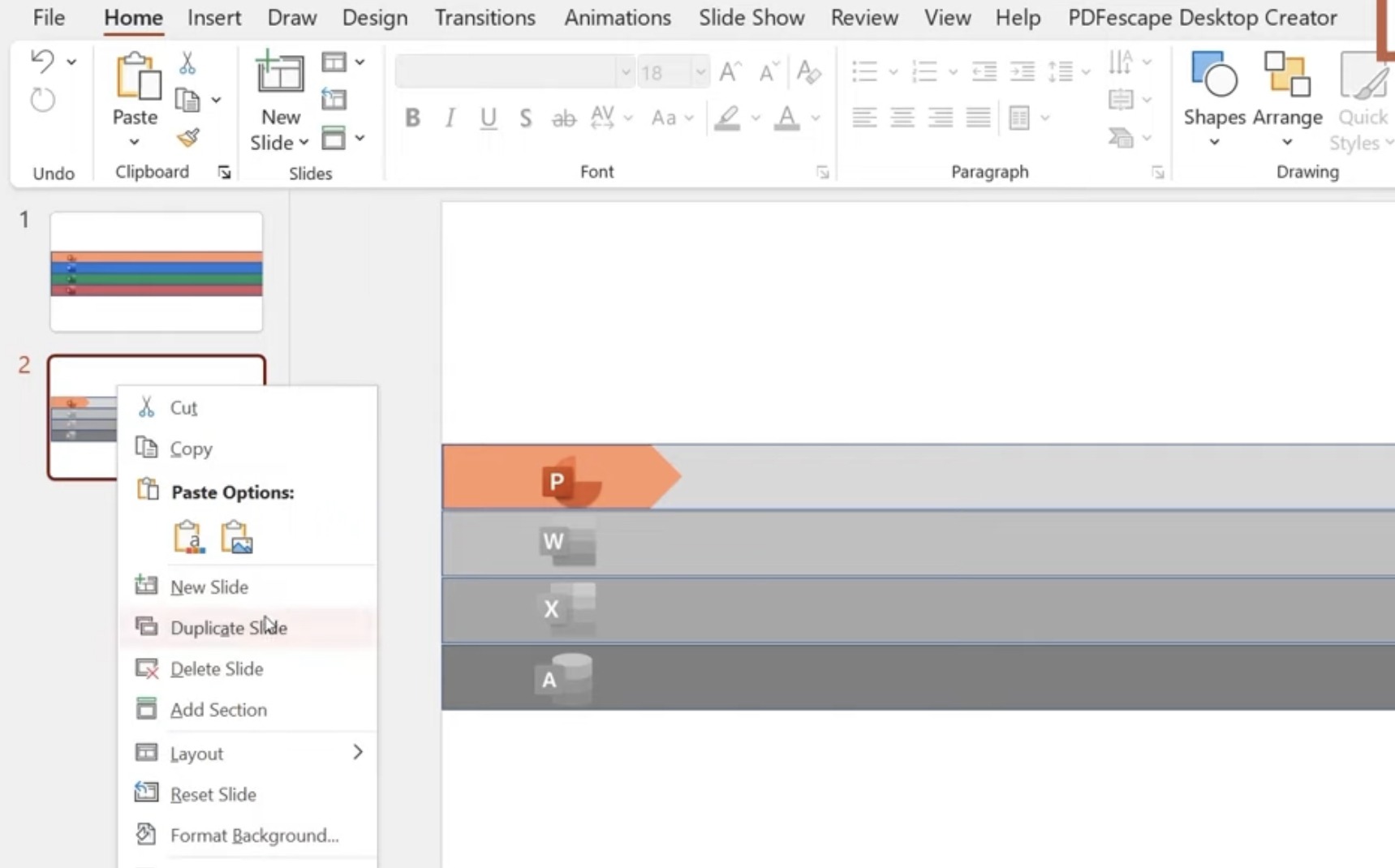
Task: Toggle Strikethrough formatting
Action: click(563, 118)
